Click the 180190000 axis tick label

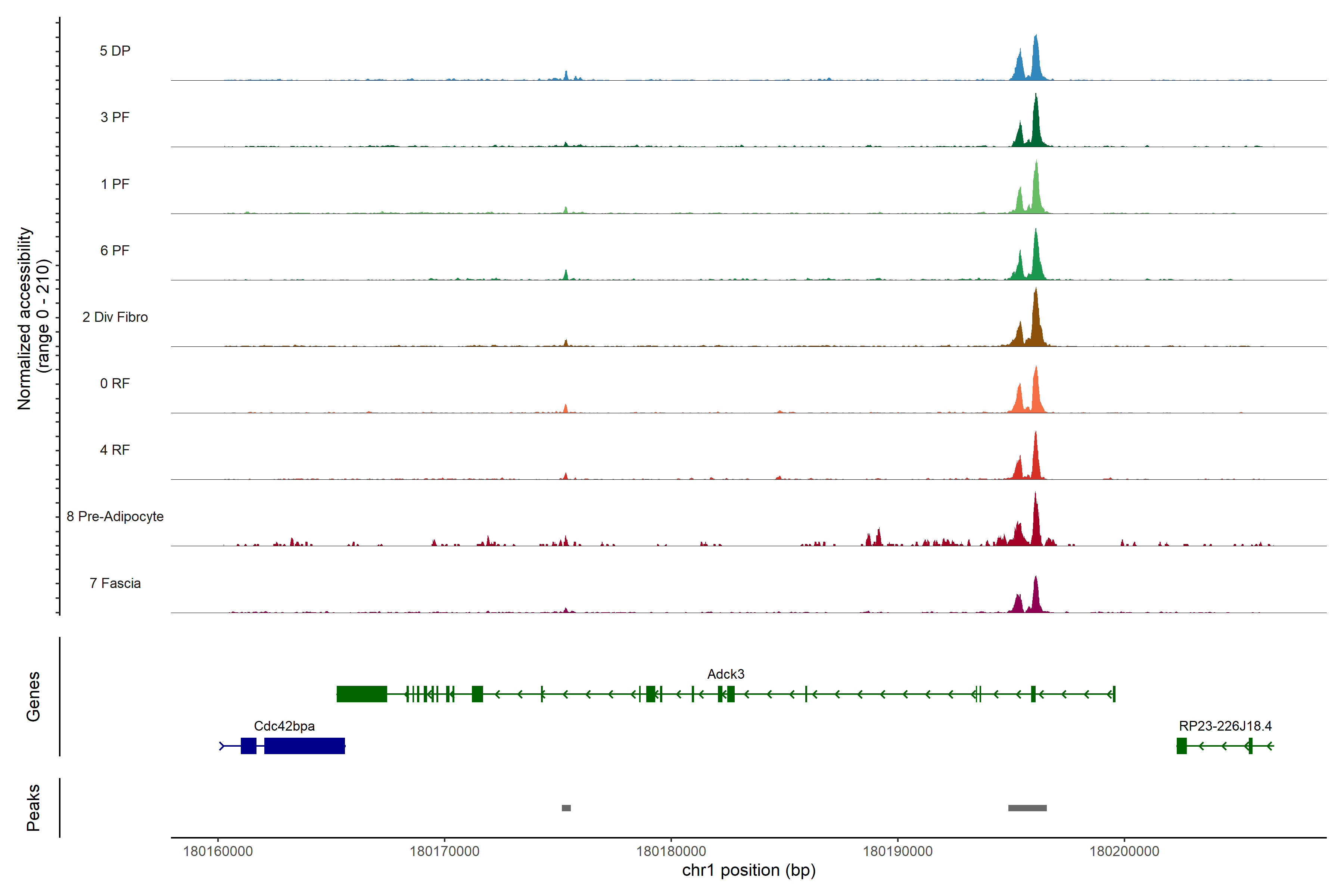point(898,851)
